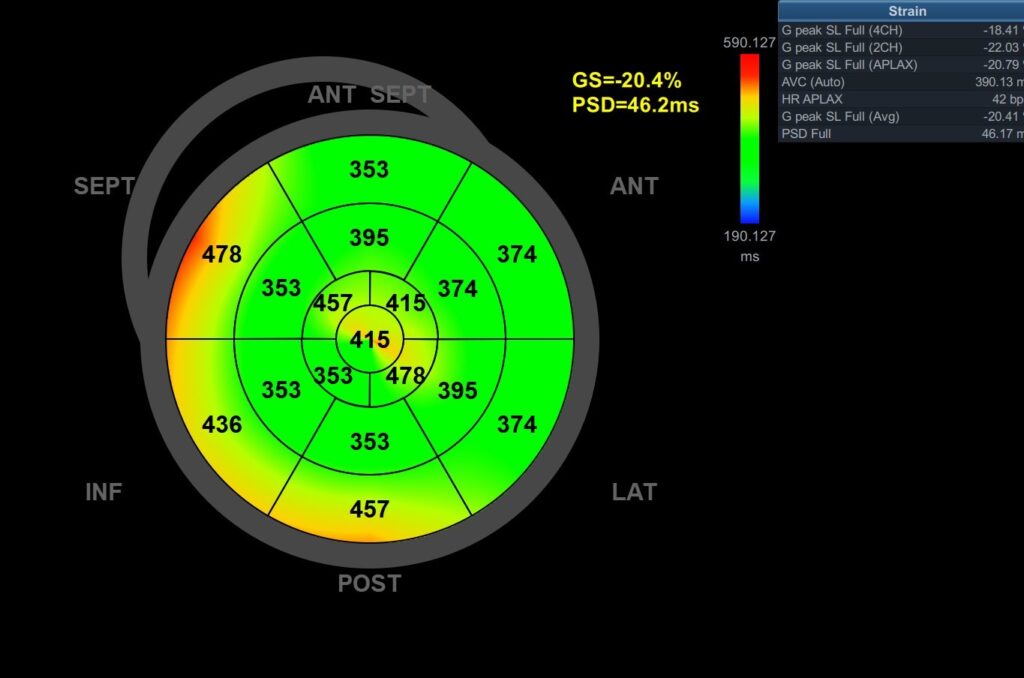Select apical ring segment showing 415
The width and height of the screenshot is (1024, 678).
point(406,303)
